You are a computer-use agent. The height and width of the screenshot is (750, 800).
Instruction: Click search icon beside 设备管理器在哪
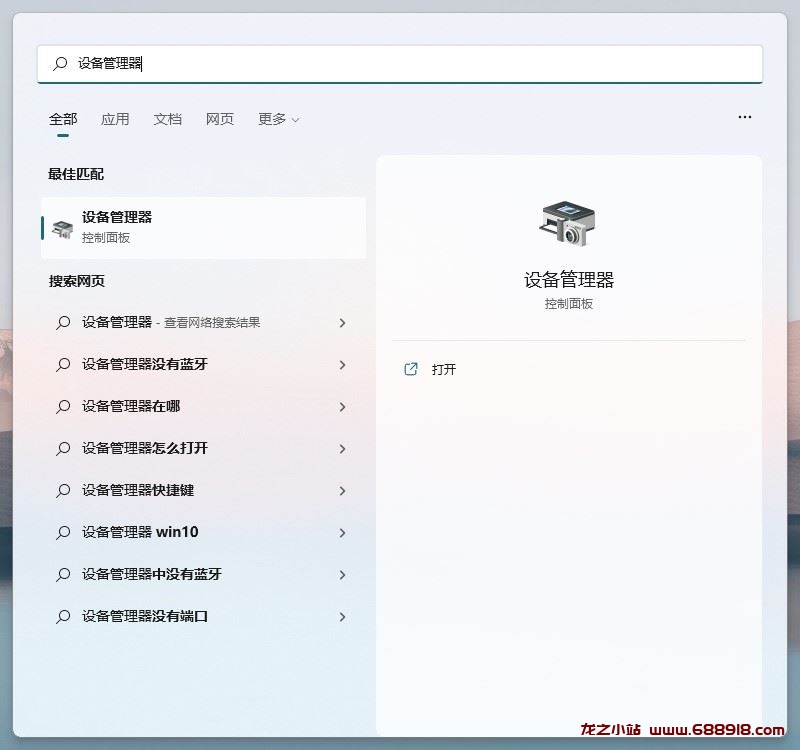(x=63, y=407)
